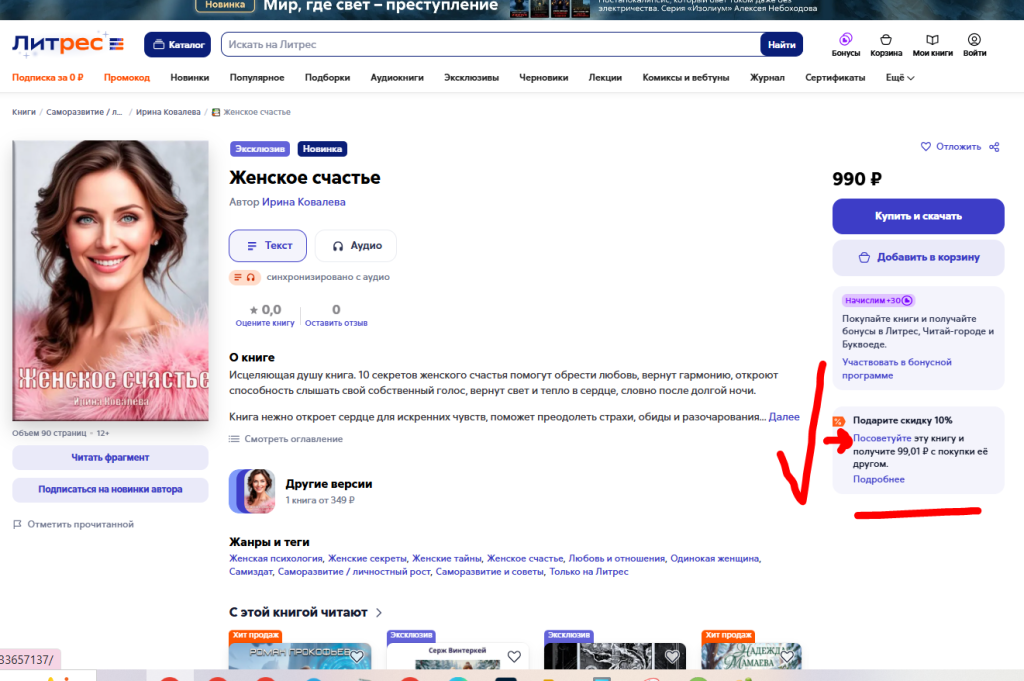Click the Искать на Литрес search field
The image size is (1024, 681).
pyautogui.click(x=490, y=44)
